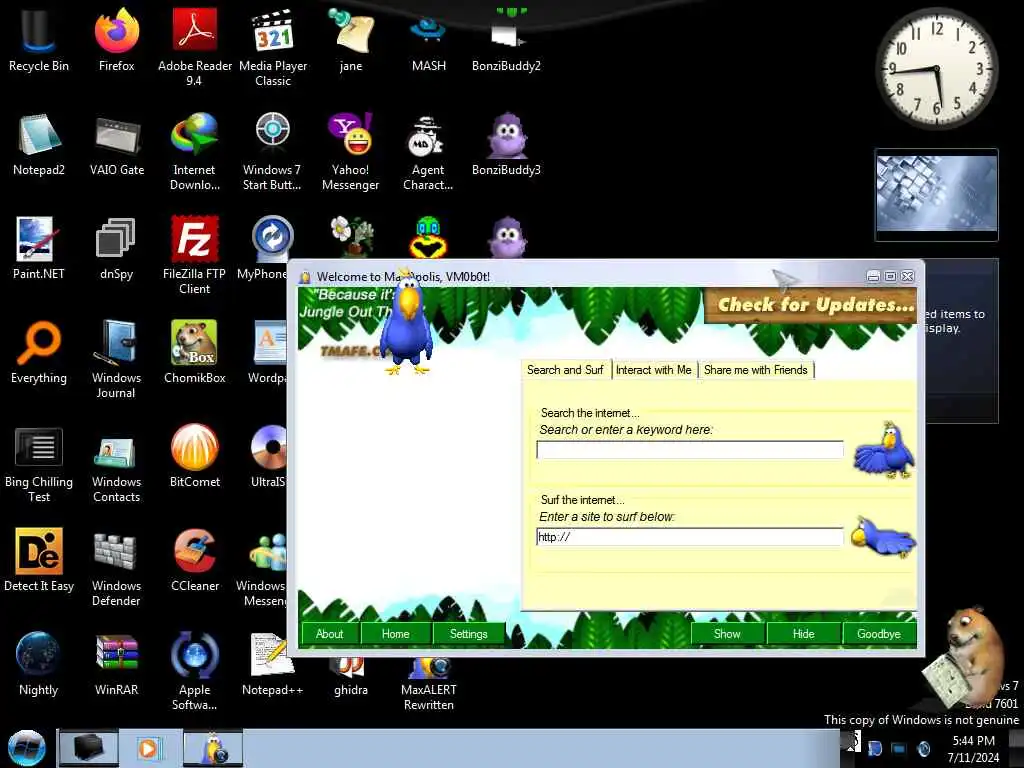The image size is (1024, 768).
Task: Launch Yahoo! Messenger icon
Action: click(351, 152)
